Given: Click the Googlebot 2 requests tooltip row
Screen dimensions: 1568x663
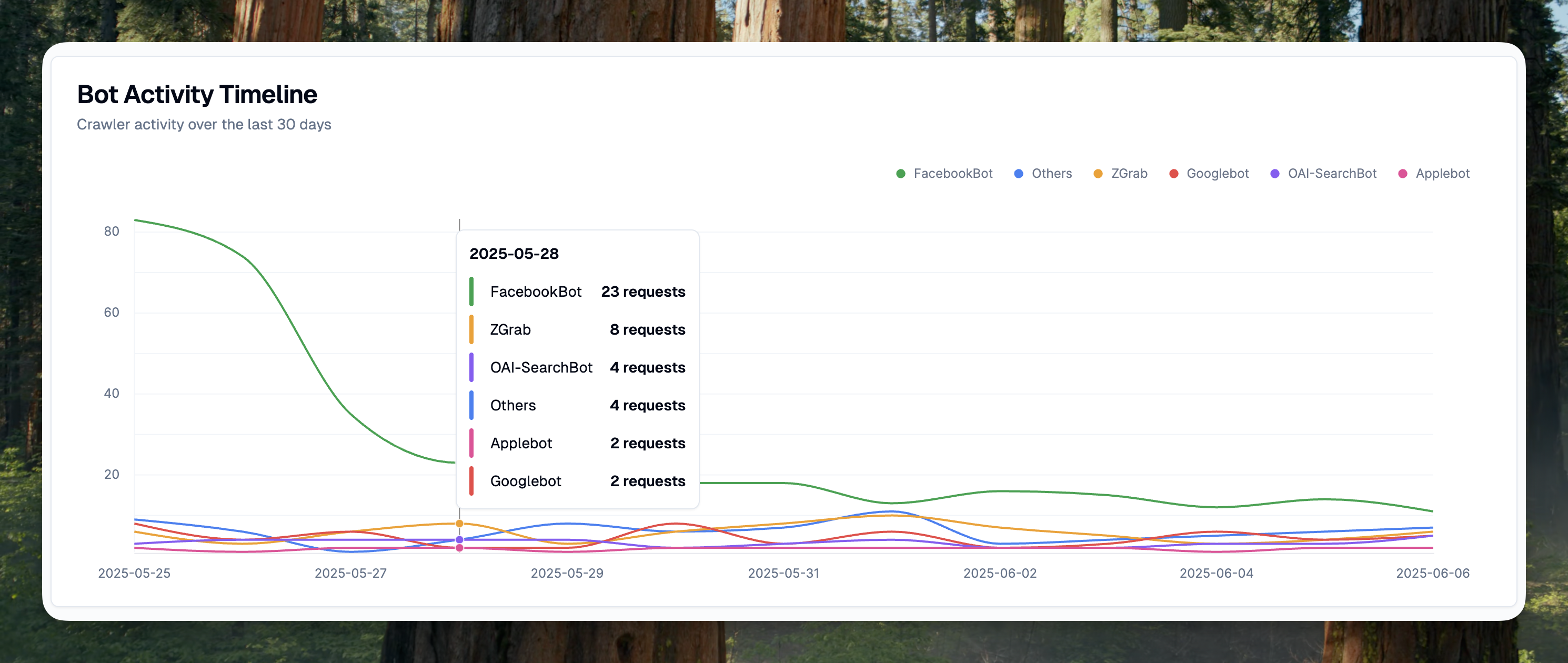Looking at the screenshot, I should [577, 481].
